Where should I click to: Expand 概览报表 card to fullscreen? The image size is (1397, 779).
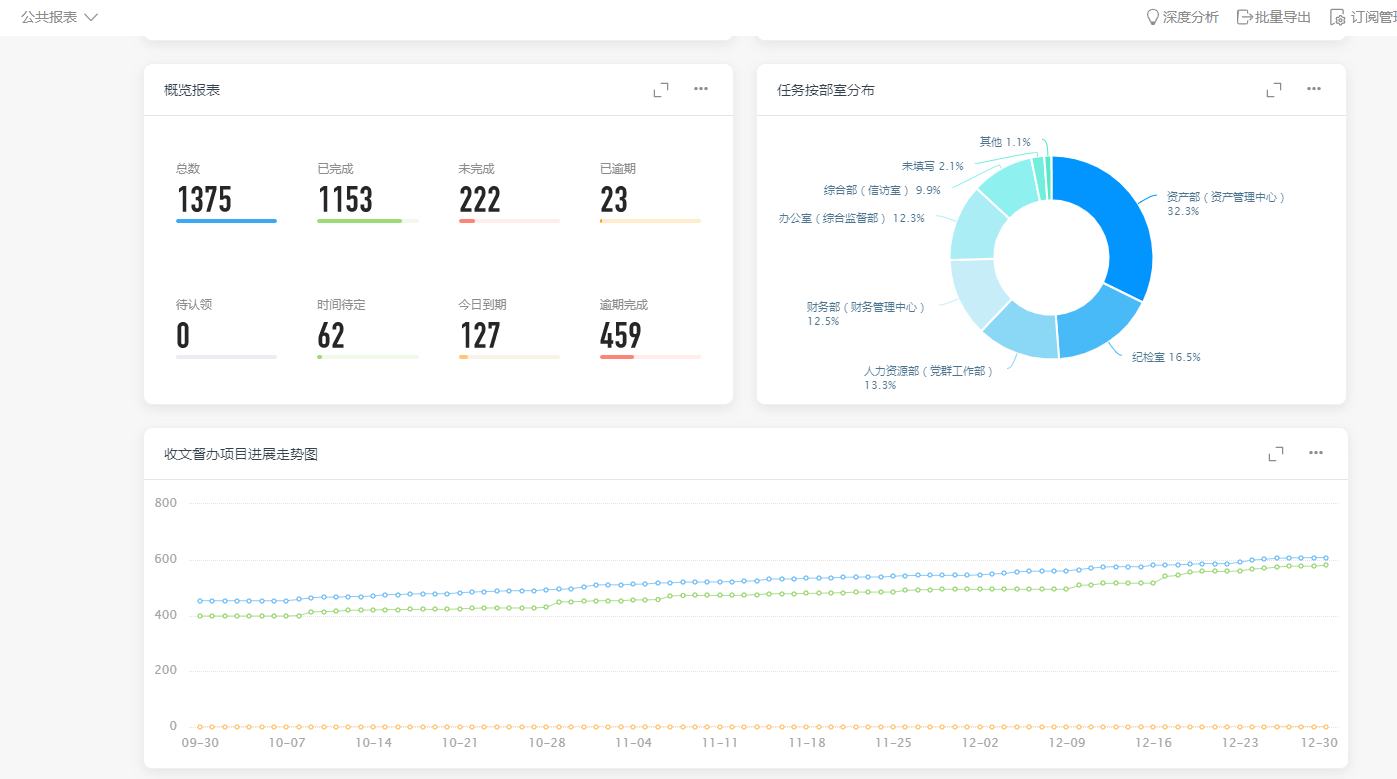click(x=661, y=90)
